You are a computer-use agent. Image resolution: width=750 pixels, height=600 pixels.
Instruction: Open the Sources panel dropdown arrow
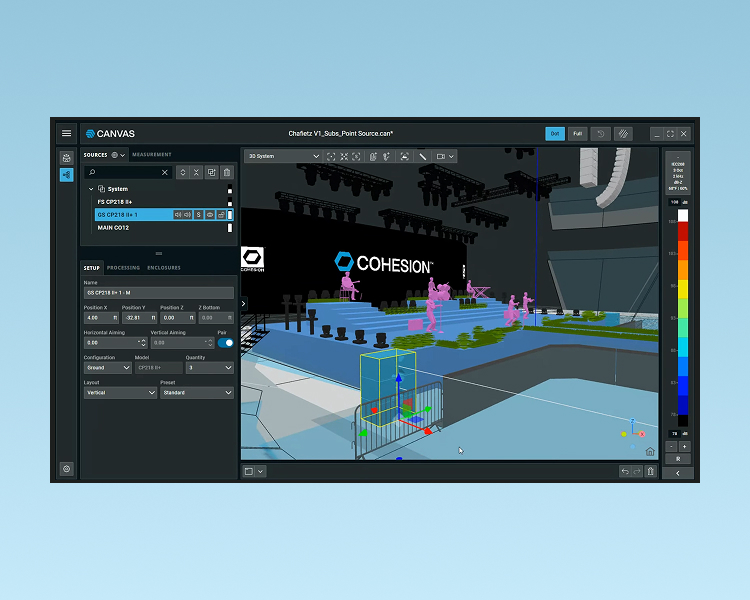coord(122,155)
